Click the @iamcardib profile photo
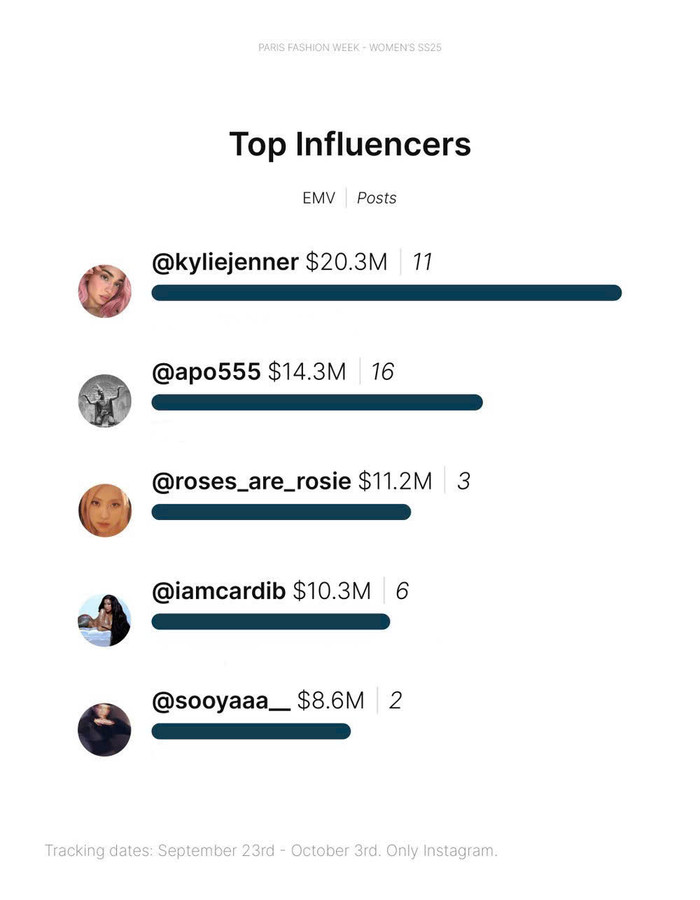Viewport: 700px width, 900px height. click(105, 620)
